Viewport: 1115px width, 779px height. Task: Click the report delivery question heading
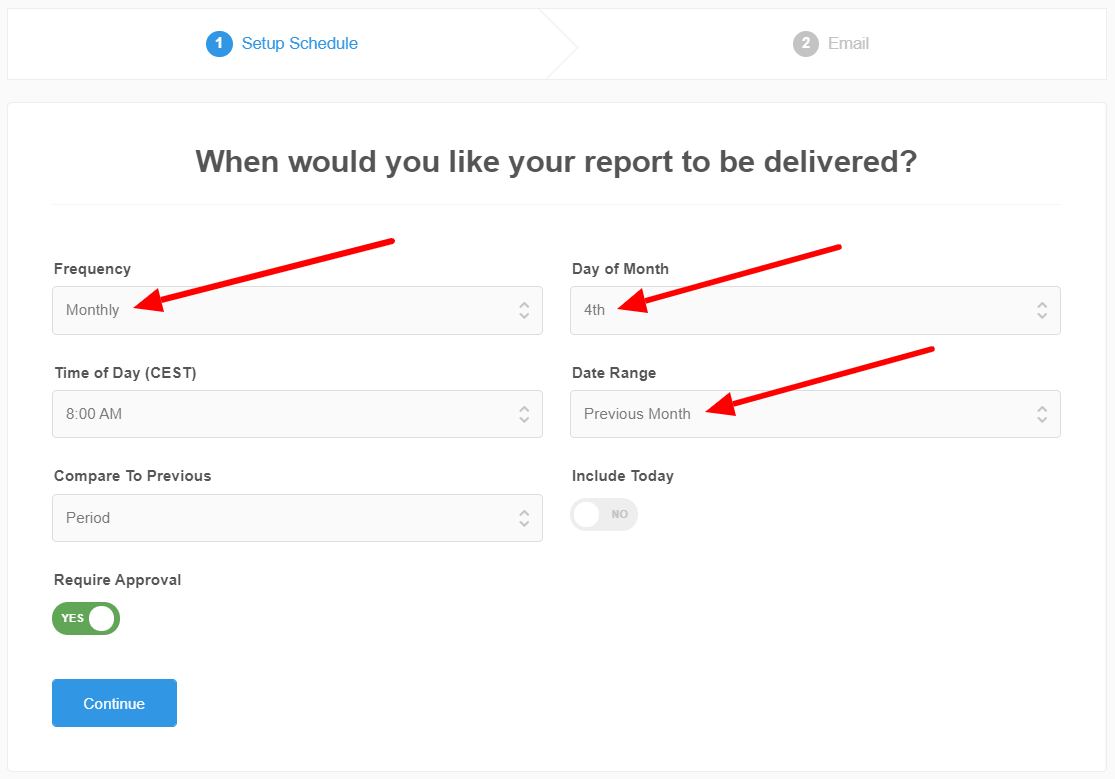pyautogui.click(x=557, y=161)
